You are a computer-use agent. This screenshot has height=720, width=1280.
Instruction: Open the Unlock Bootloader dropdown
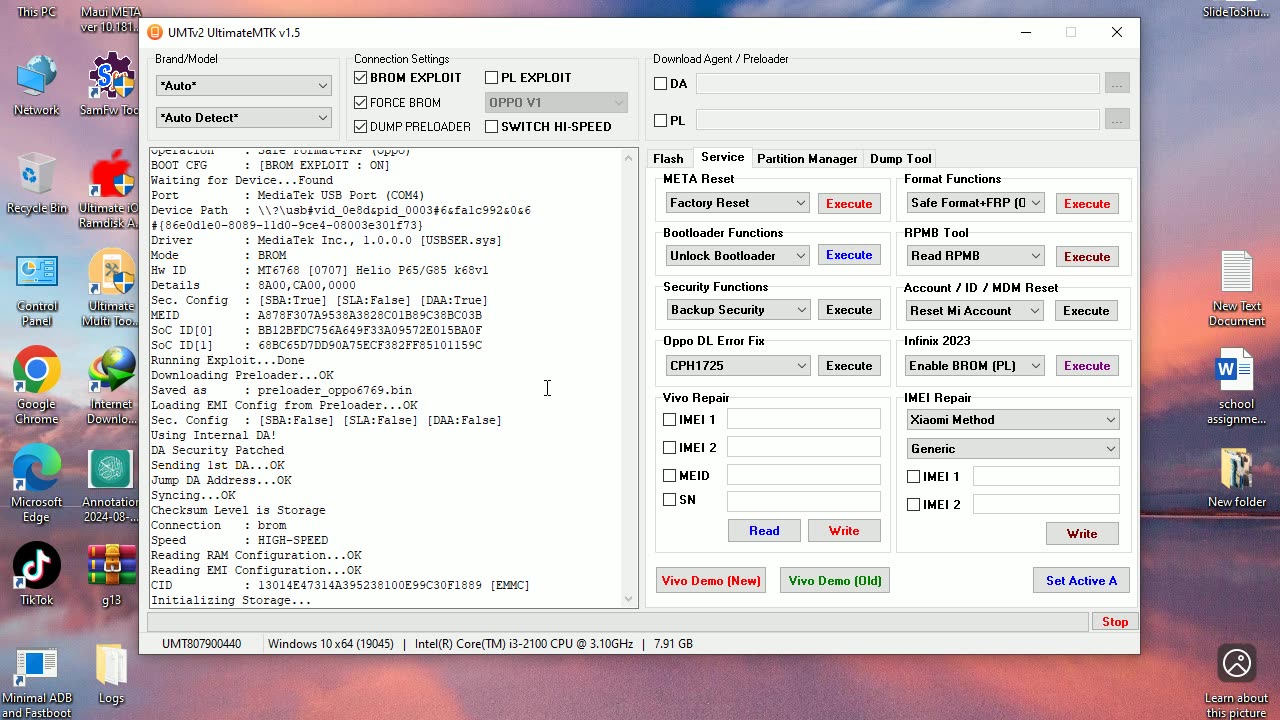tap(737, 256)
